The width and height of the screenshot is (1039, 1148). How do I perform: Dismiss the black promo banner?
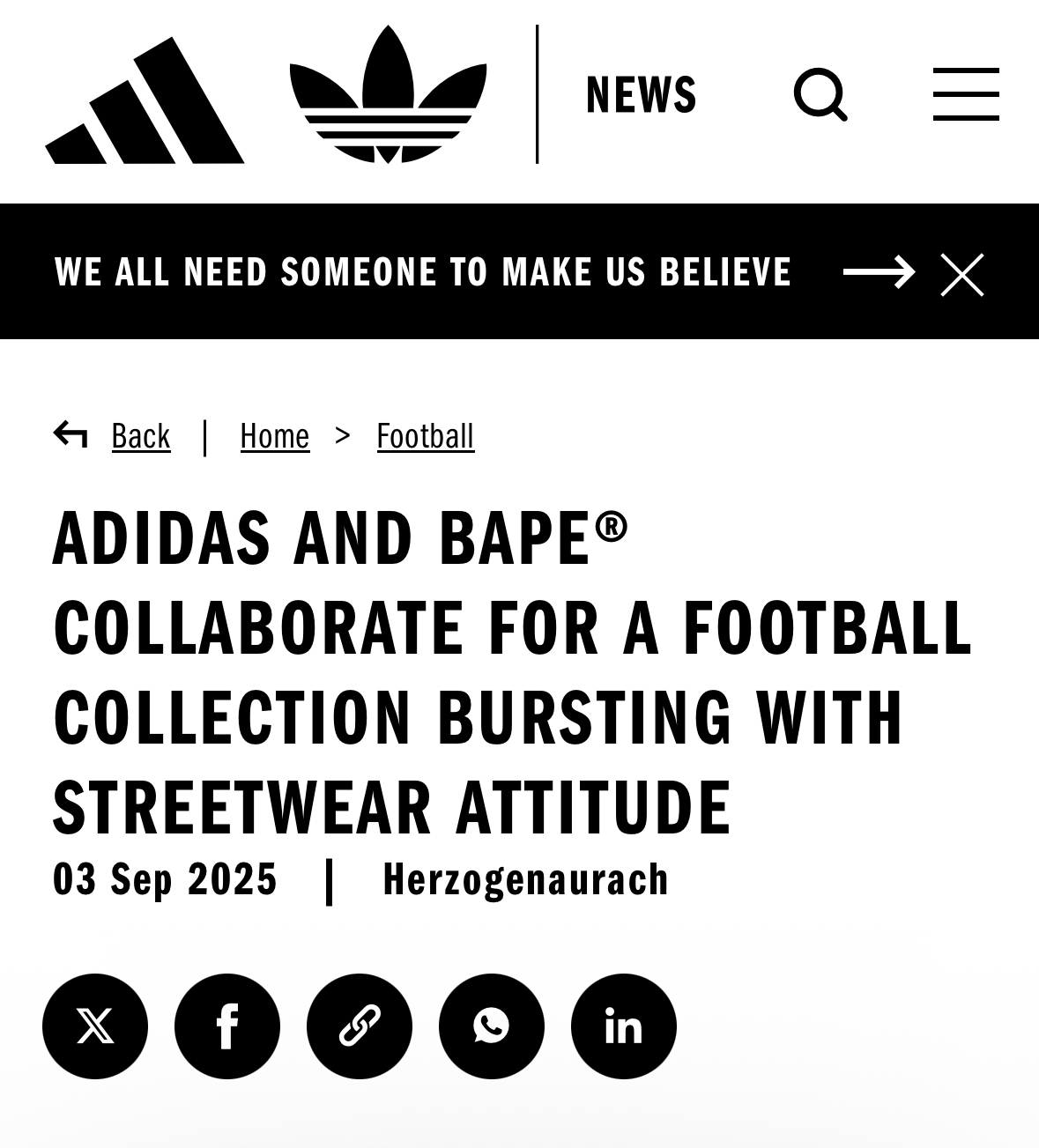click(x=962, y=274)
